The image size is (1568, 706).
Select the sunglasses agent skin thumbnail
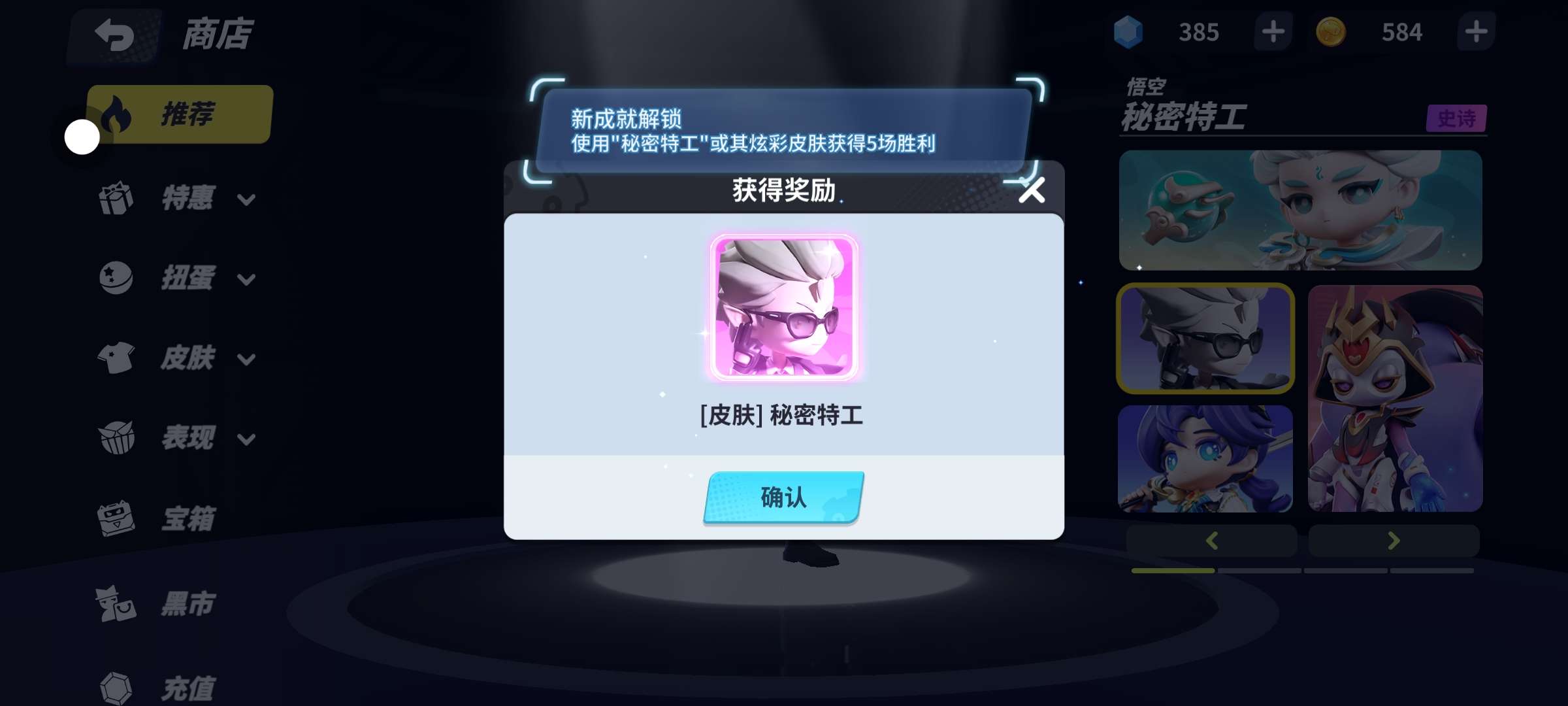[x=1205, y=339]
